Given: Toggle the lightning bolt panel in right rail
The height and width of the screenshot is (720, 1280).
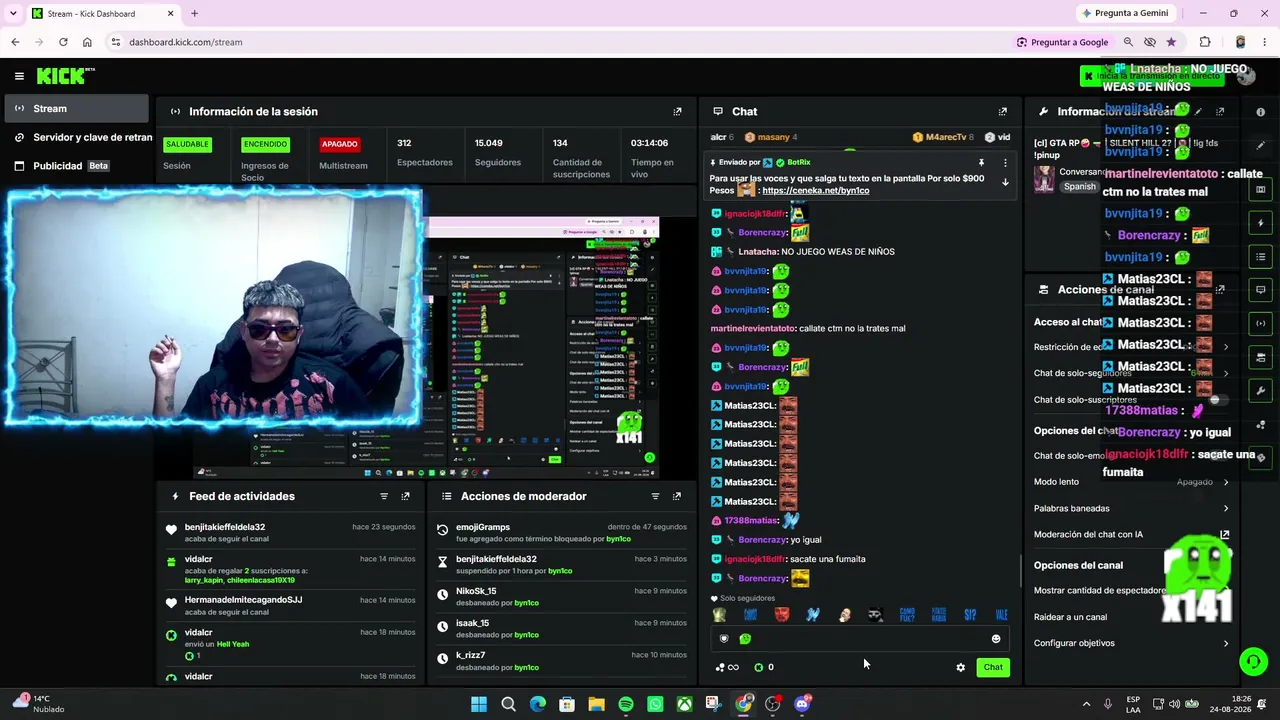Looking at the screenshot, I should click(x=1261, y=223).
